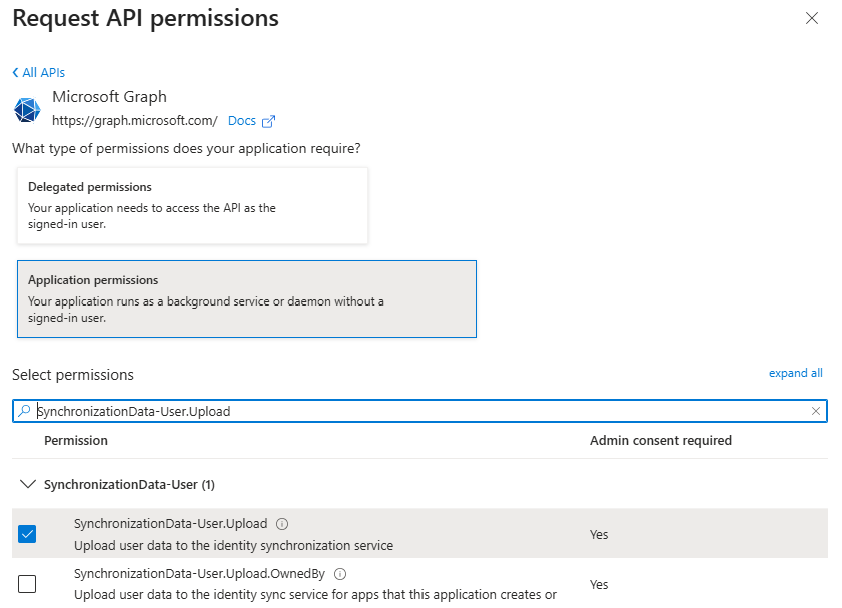Screen dimensions: 842x608
Task: Open the Microsoft Graph Docs link
Action: pos(241,120)
